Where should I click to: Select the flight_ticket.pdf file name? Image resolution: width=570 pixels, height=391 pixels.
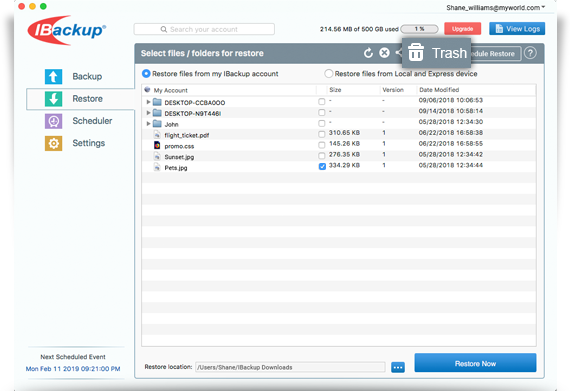point(186,135)
